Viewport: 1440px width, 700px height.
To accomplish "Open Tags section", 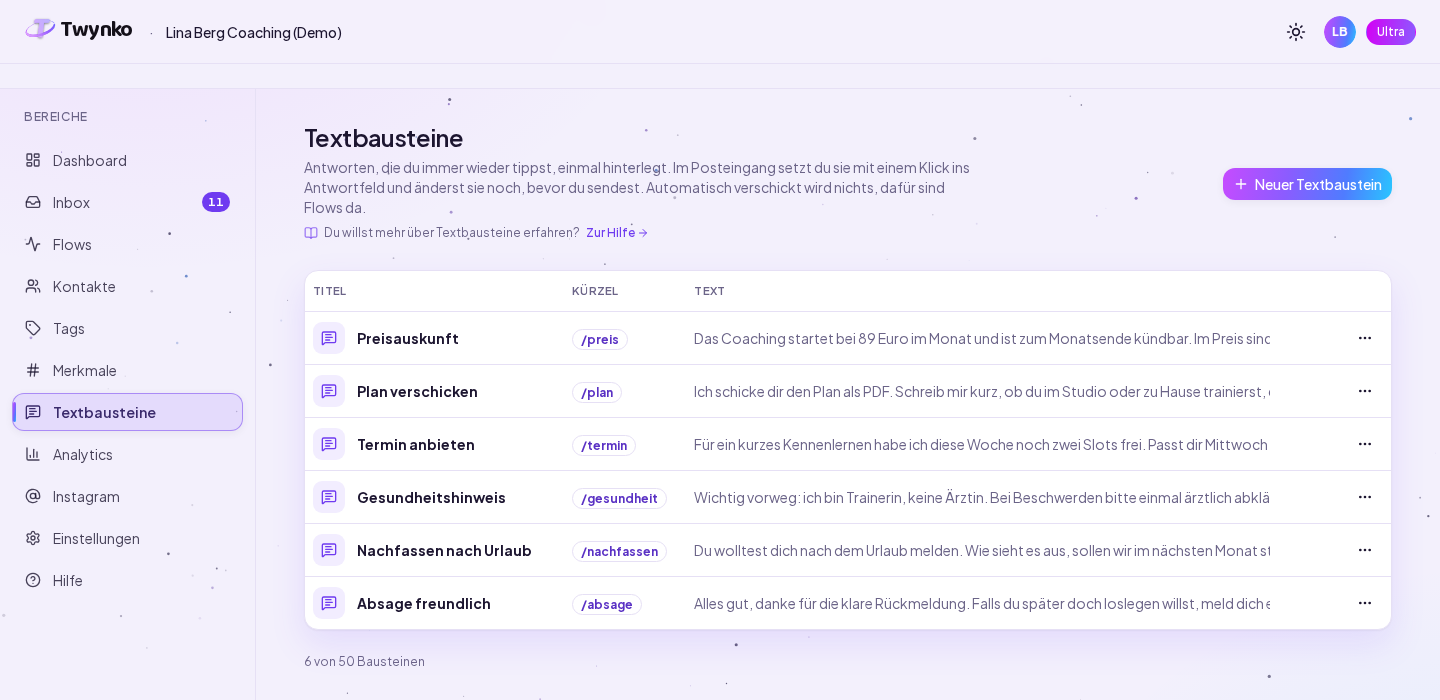I will tap(128, 328).
